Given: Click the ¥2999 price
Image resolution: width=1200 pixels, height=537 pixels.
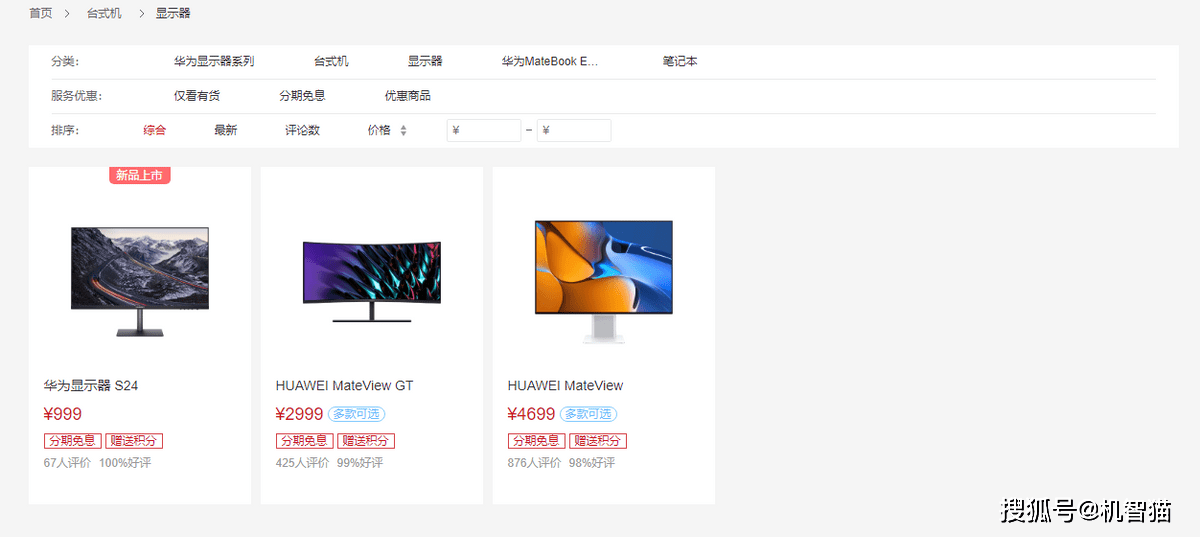Looking at the screenshot, I should [299, 414].
